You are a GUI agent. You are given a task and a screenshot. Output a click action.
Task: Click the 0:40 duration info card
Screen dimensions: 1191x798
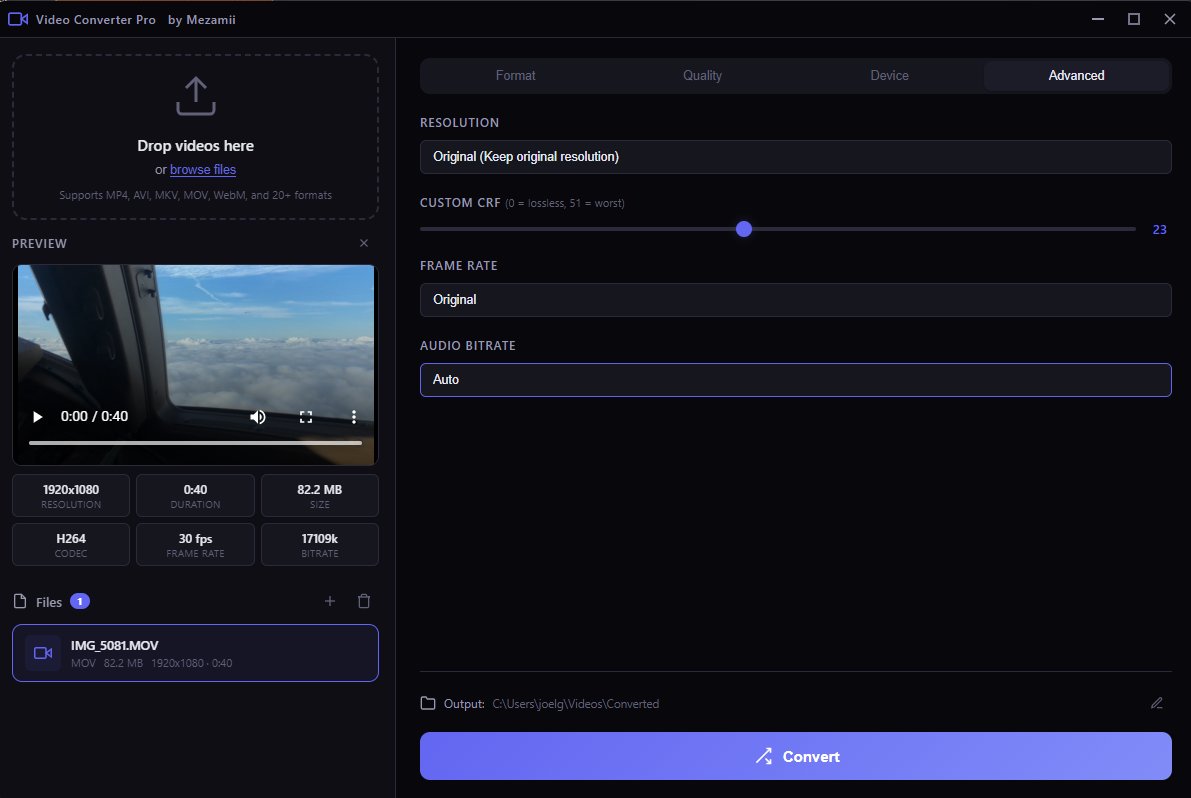point(195,496)
